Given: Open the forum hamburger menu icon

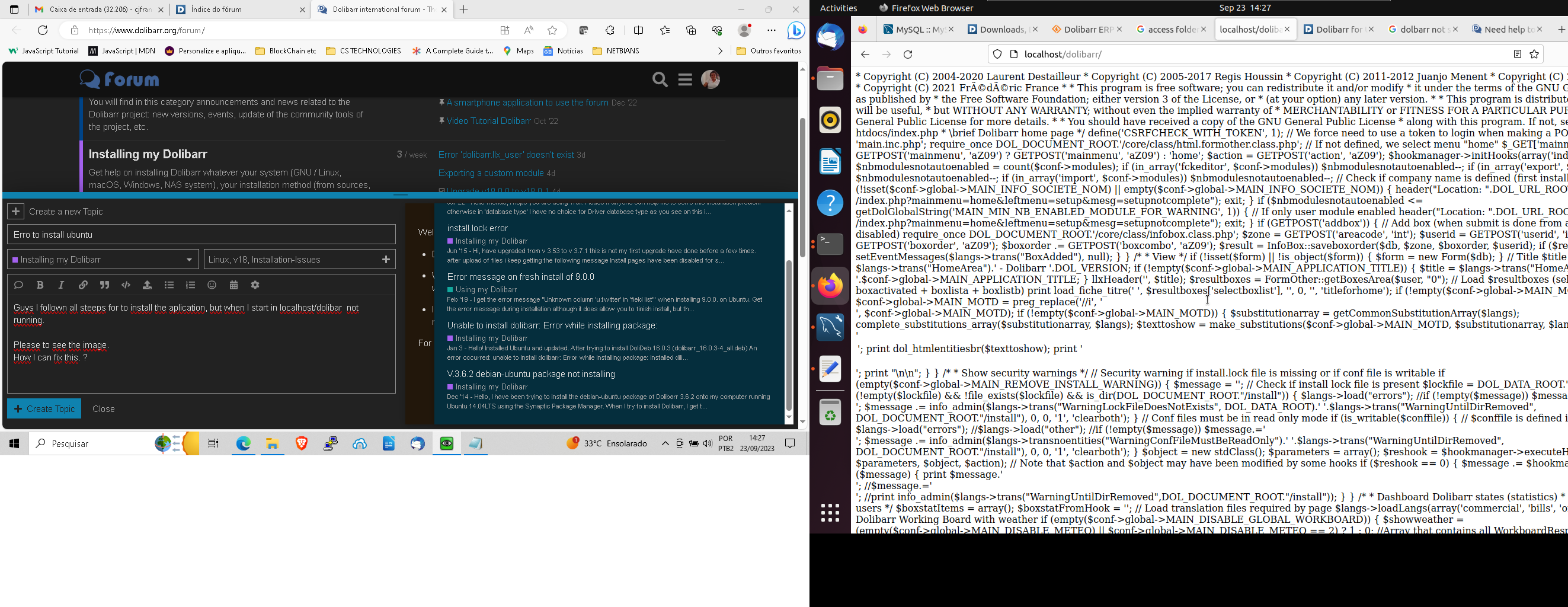Looking at the screenshot, I should click(686, 80).
